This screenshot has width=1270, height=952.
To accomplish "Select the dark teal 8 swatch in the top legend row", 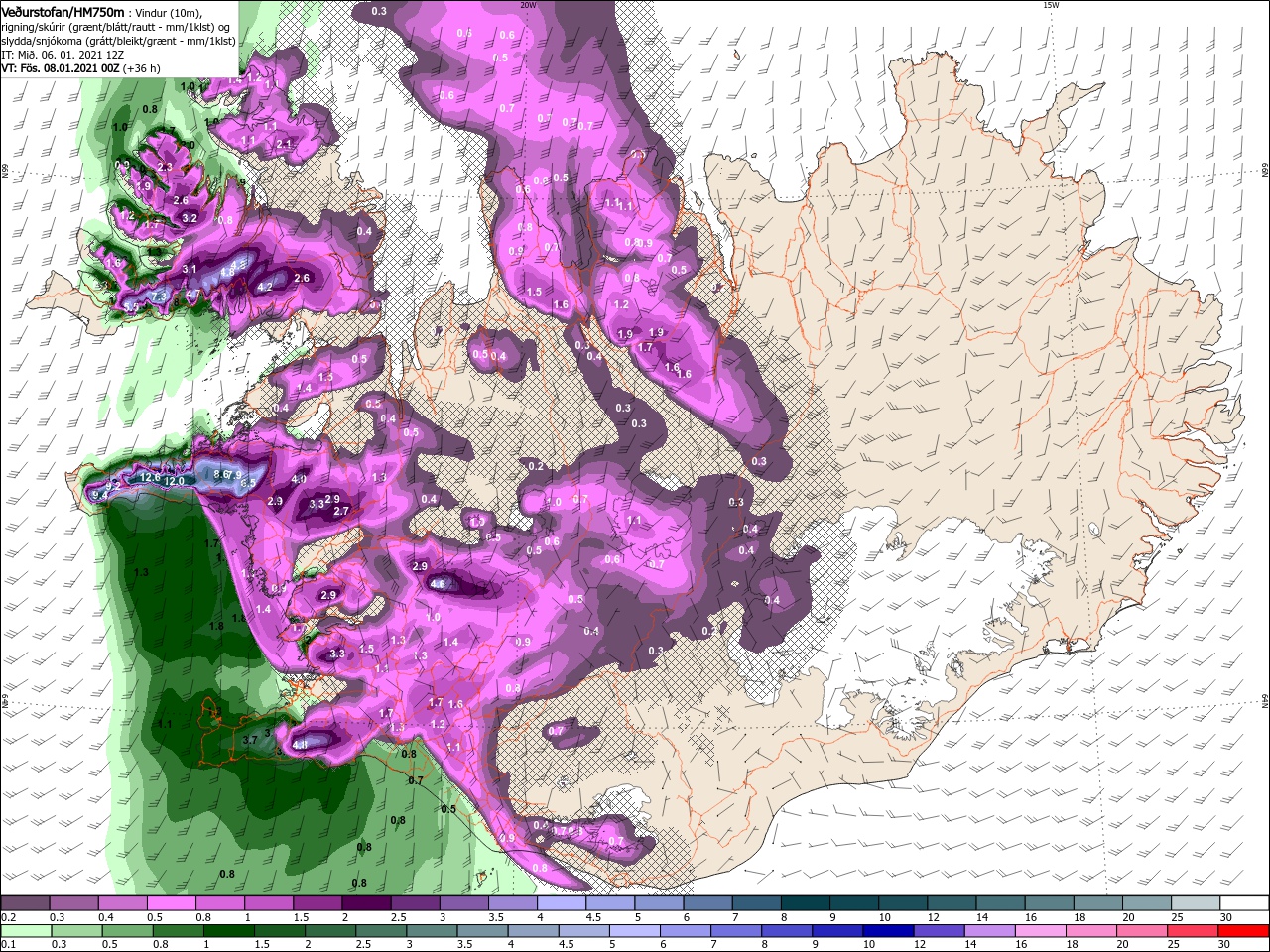I will click(806, 903).
